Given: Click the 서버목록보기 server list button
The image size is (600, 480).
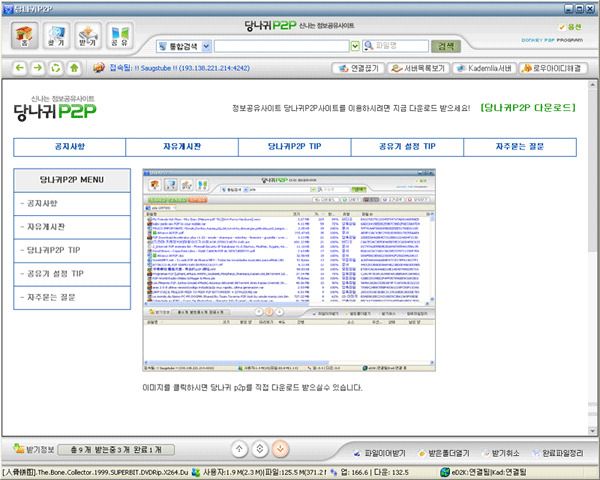Looking at the screenshot, I should click(x=418, y=68).
